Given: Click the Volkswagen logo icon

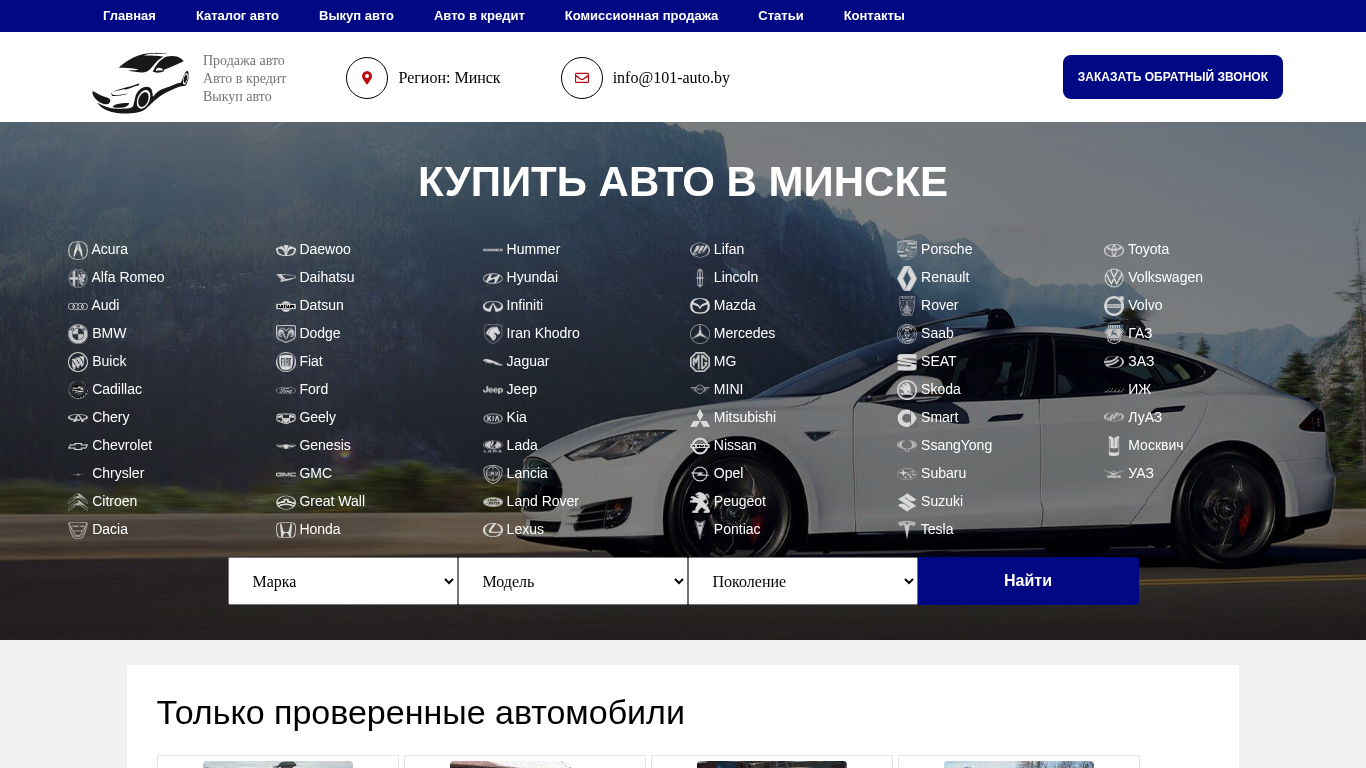Looking at the screenshot, I should (1113, 278).
